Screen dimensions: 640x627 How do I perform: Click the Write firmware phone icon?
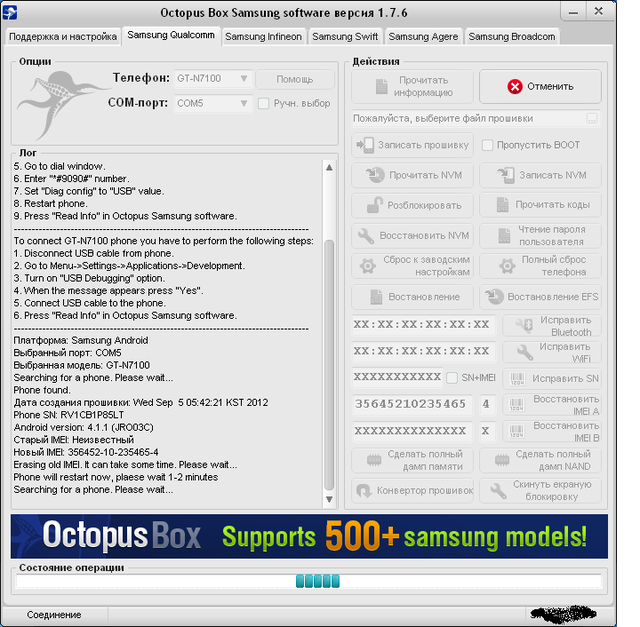(x=365, y=145)
